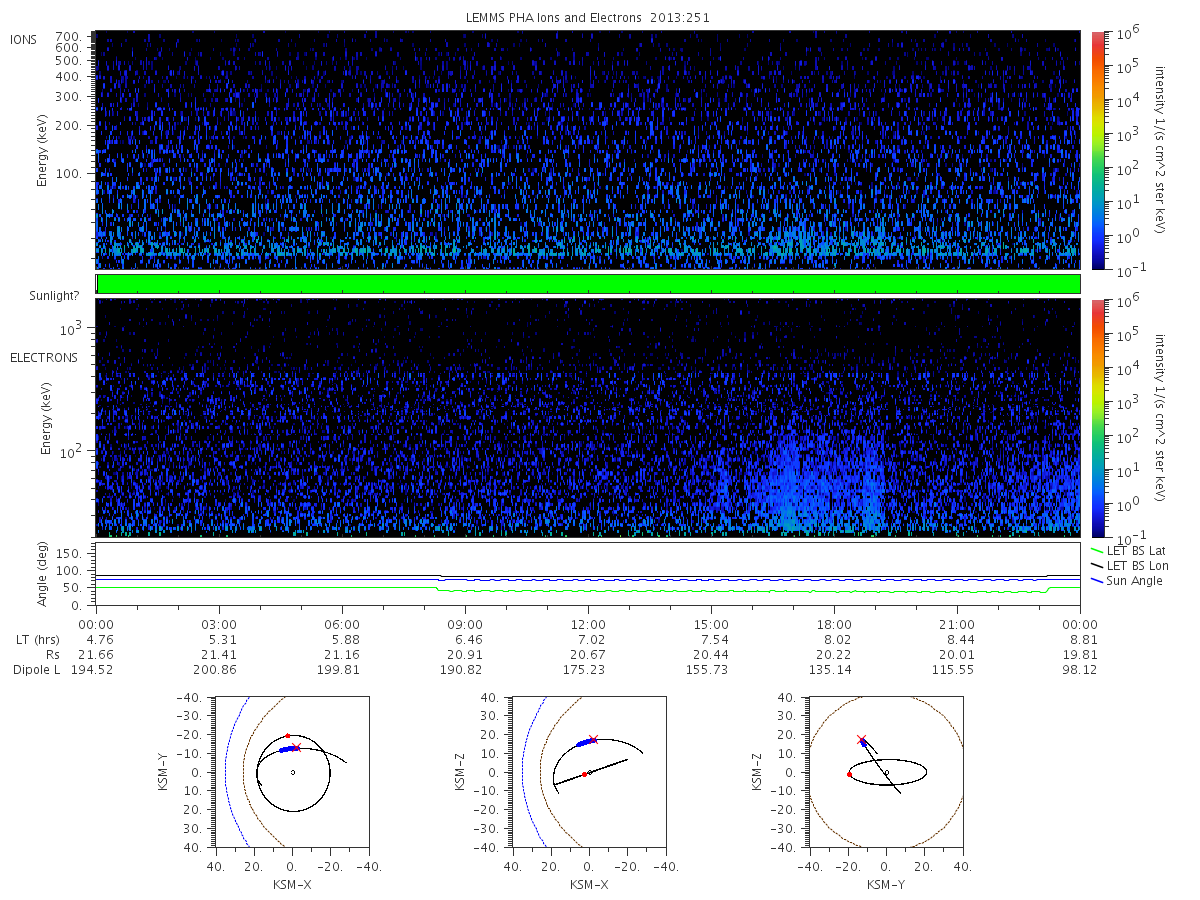The width and height of the screenshot is (1200, 900).
Task: Click the red dot in KSM-Y/KSM-Z plot
Action: (x=848, y=774)
